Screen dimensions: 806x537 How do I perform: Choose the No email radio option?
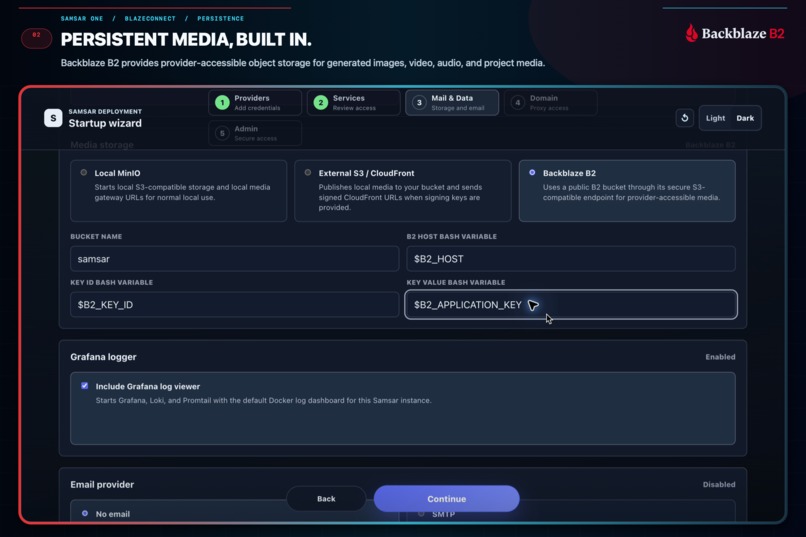pyautogui.click(x=85, y=513)
